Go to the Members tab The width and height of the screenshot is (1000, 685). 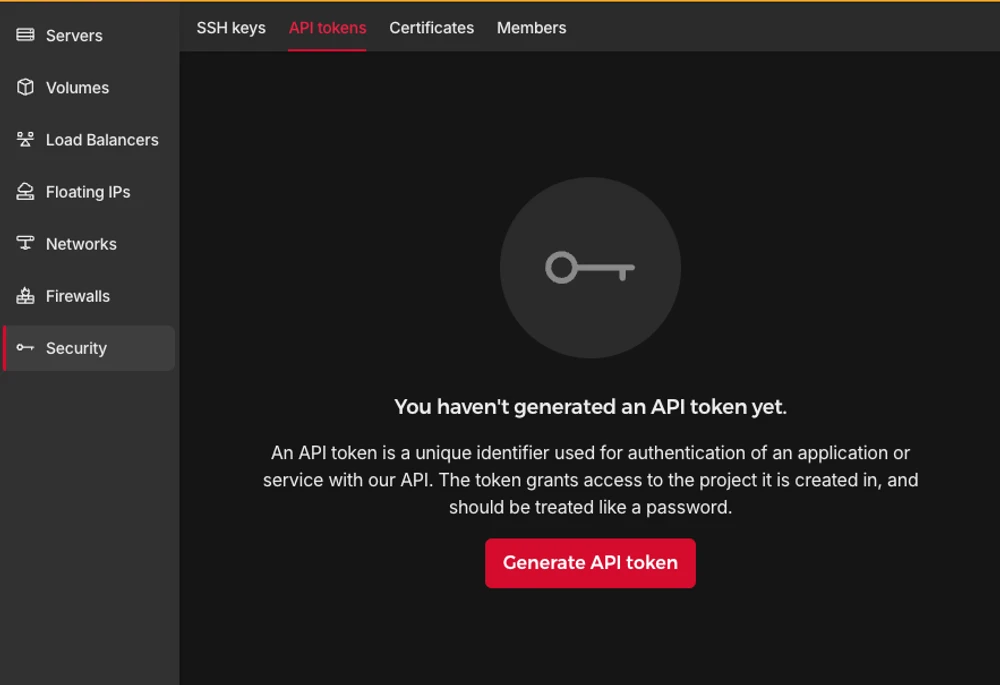(x=531, y=28)
